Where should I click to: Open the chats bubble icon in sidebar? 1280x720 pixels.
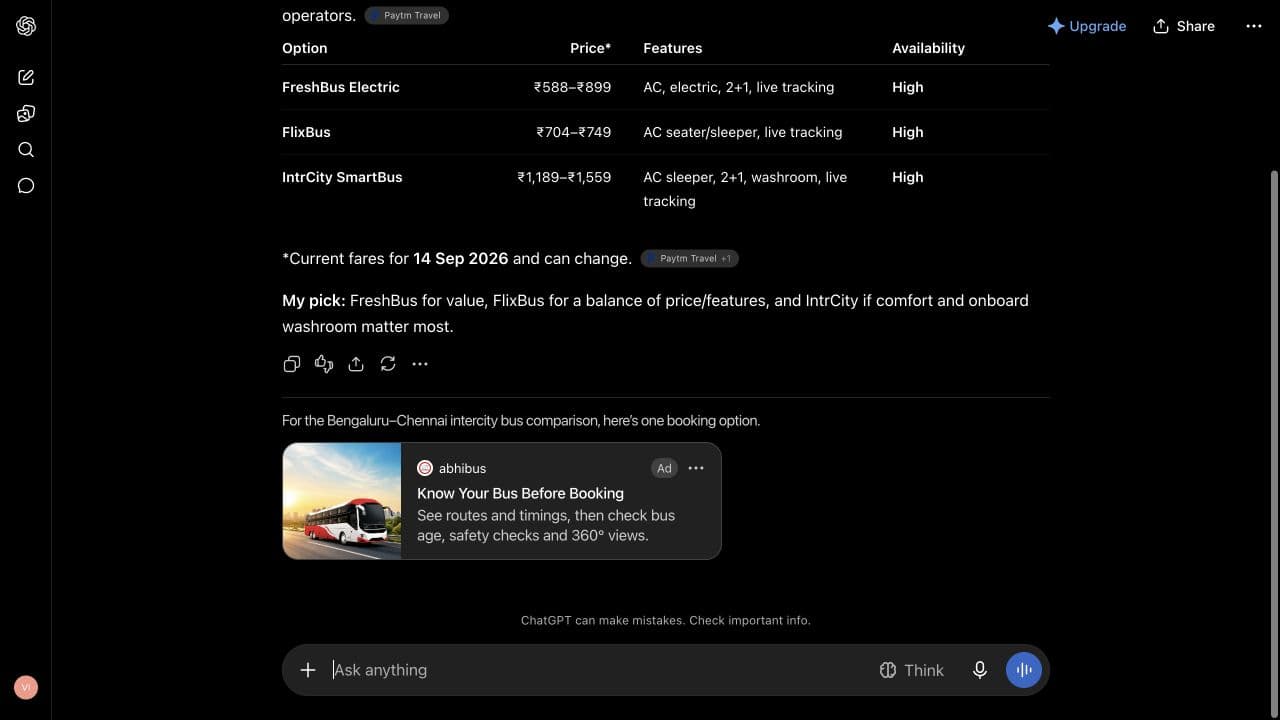pyautogui.click(x=26, y=186)
